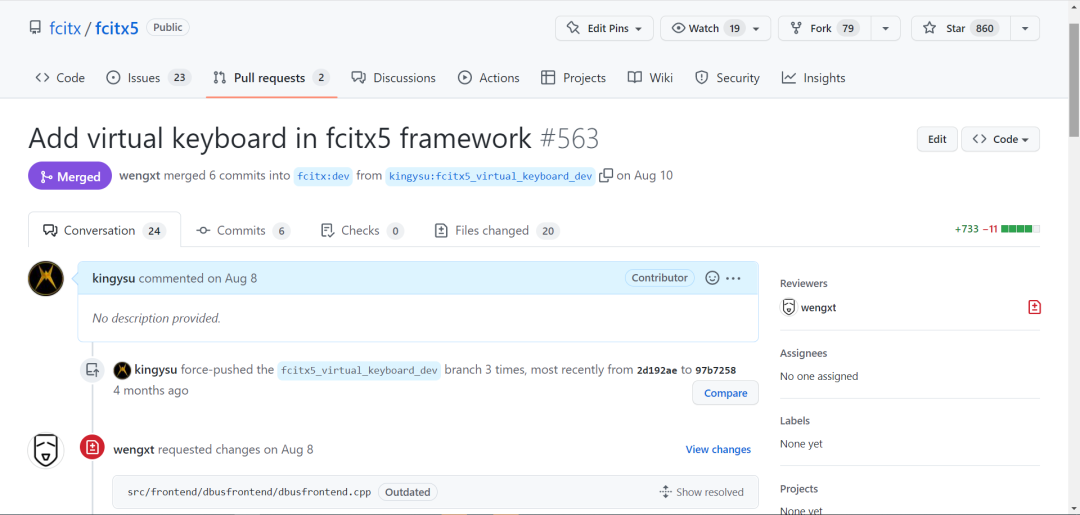Star the fcitx5 repository
Viewport: 1080px width, 515px height.
click(x=960, y=28)
